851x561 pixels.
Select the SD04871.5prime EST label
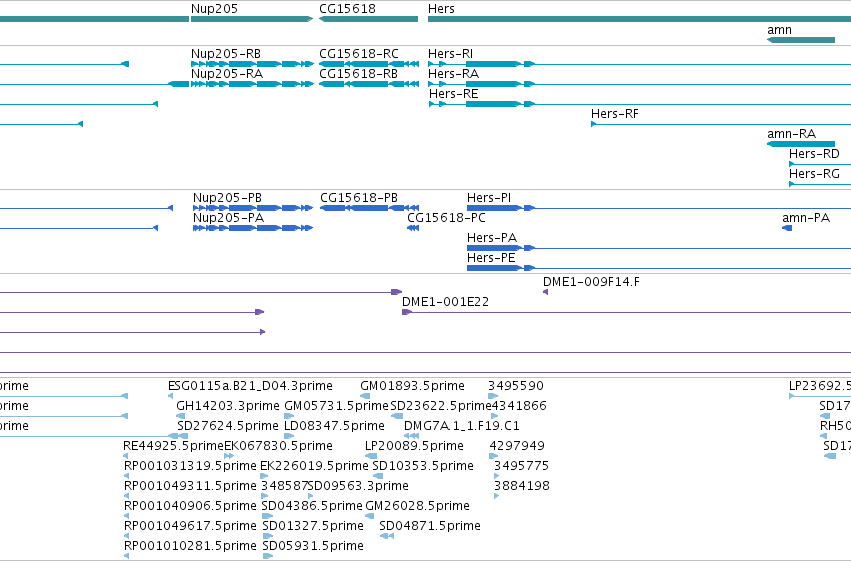tap(430, 527)
